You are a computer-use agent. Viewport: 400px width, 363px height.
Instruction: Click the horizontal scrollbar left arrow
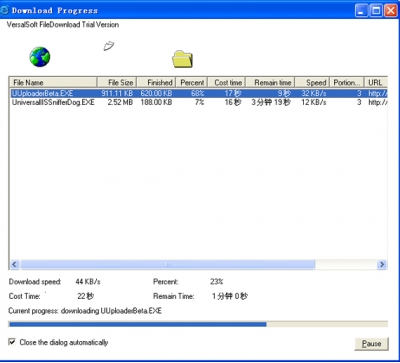[x=14, y=264]
